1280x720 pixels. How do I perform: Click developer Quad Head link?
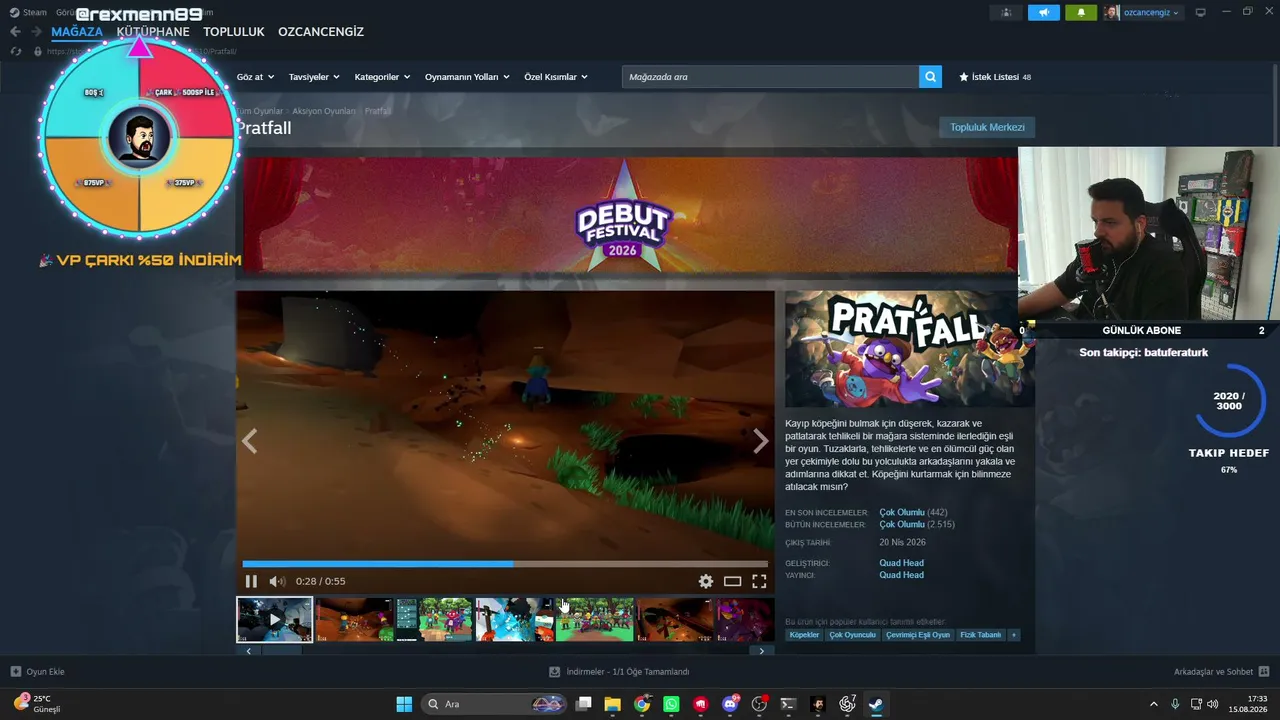(x=901, y=563)
